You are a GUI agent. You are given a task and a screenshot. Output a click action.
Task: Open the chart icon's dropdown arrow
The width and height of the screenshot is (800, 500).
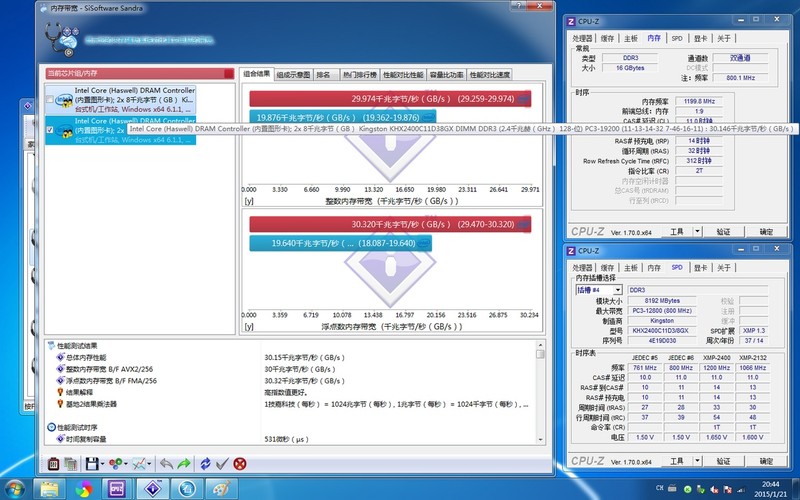[149, 464]
